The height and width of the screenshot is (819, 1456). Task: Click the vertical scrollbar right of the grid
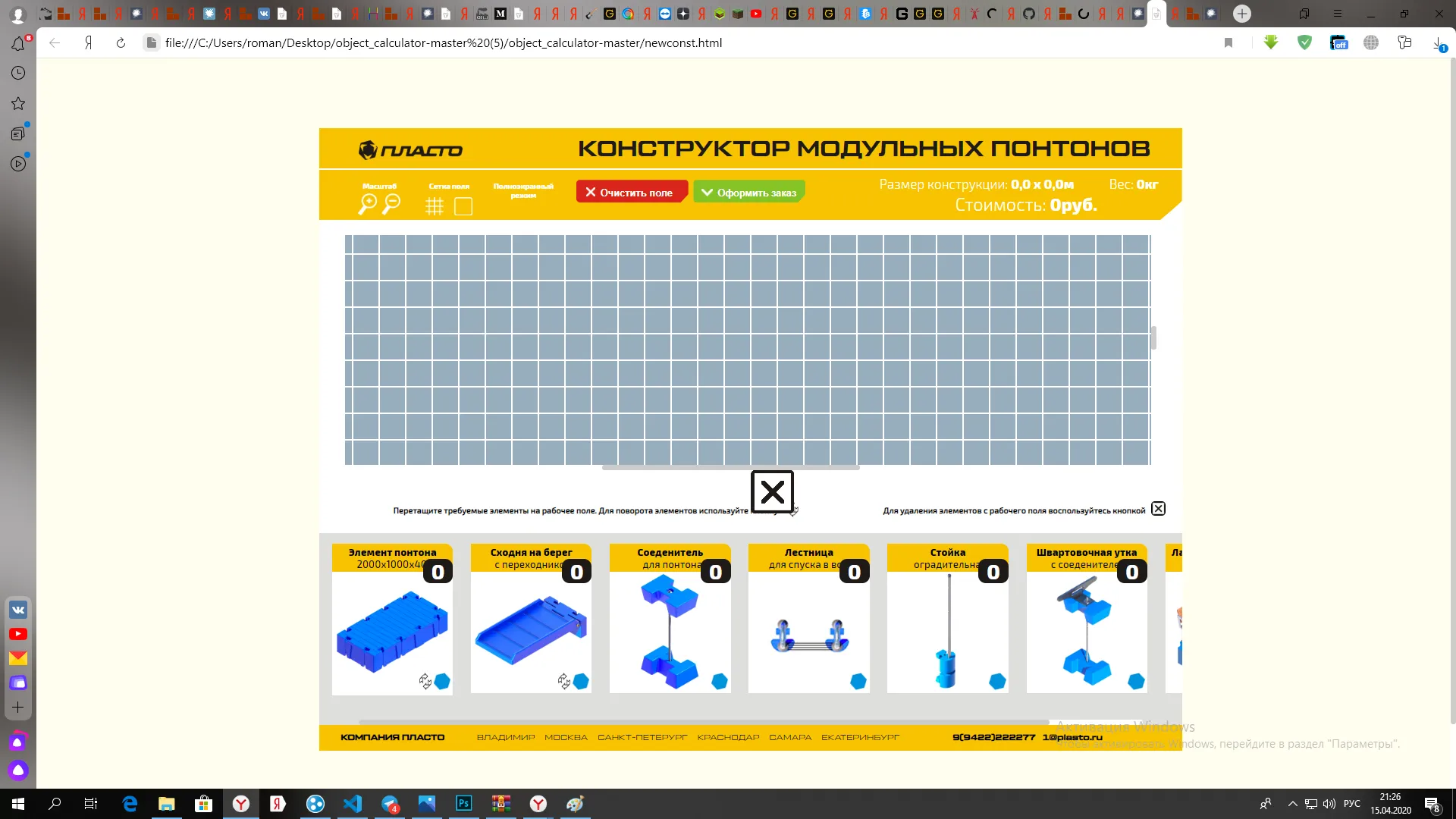(1153, 337)
